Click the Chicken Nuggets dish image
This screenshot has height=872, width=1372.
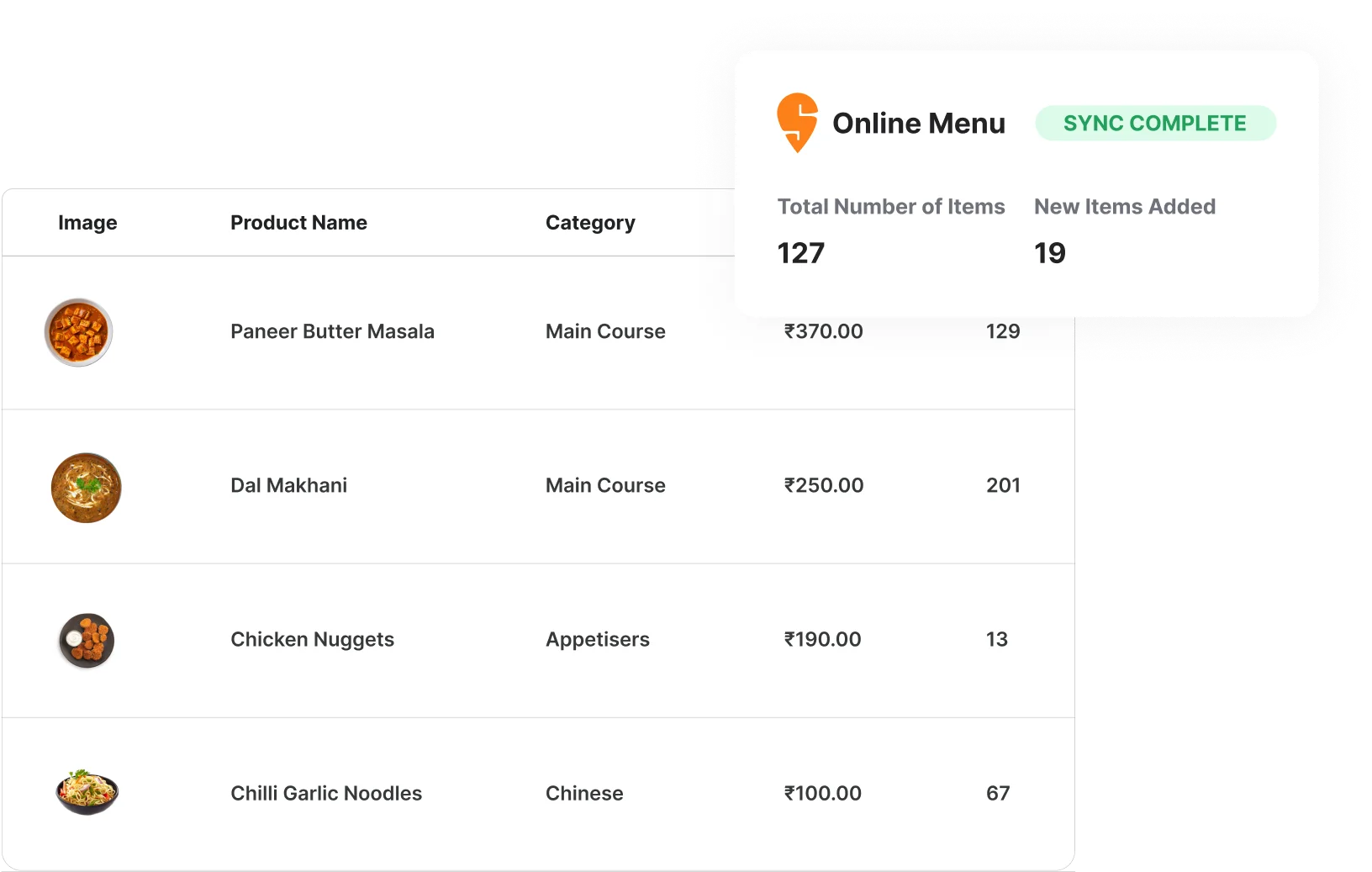tap(87, 641)
